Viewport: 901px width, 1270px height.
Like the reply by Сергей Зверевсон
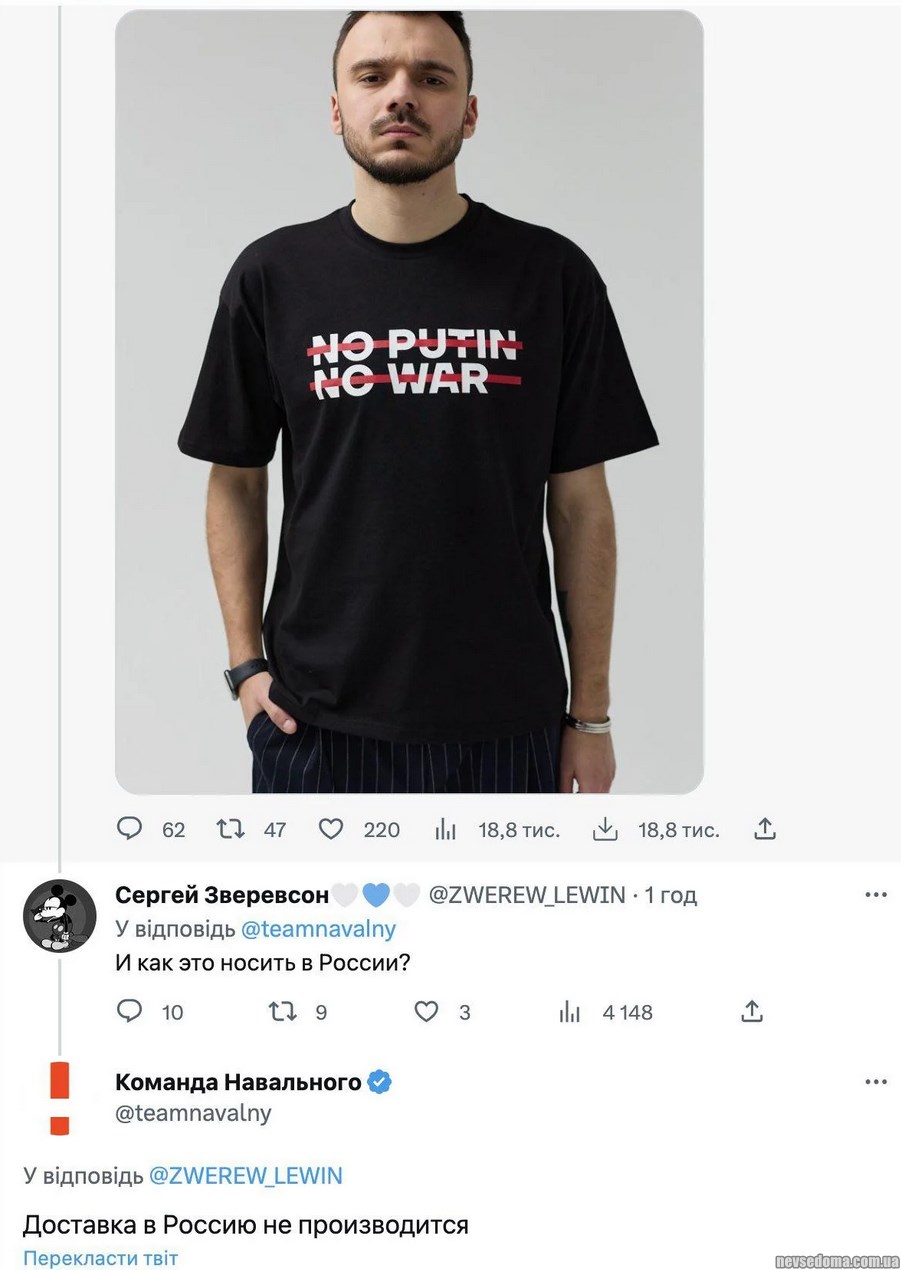coord(427,1012)
